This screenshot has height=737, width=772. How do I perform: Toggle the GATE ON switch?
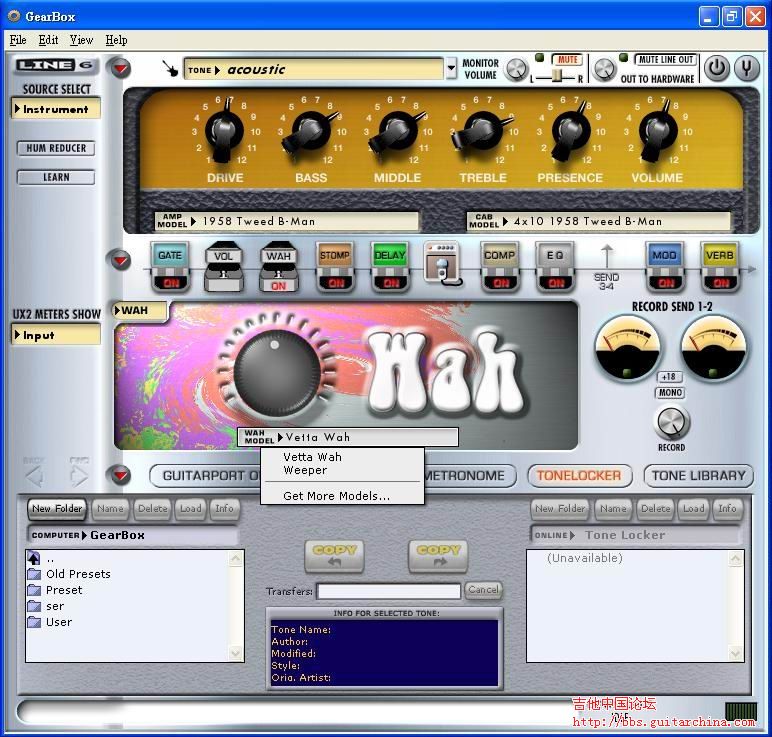pyautogui.click(x=171, y=283)
